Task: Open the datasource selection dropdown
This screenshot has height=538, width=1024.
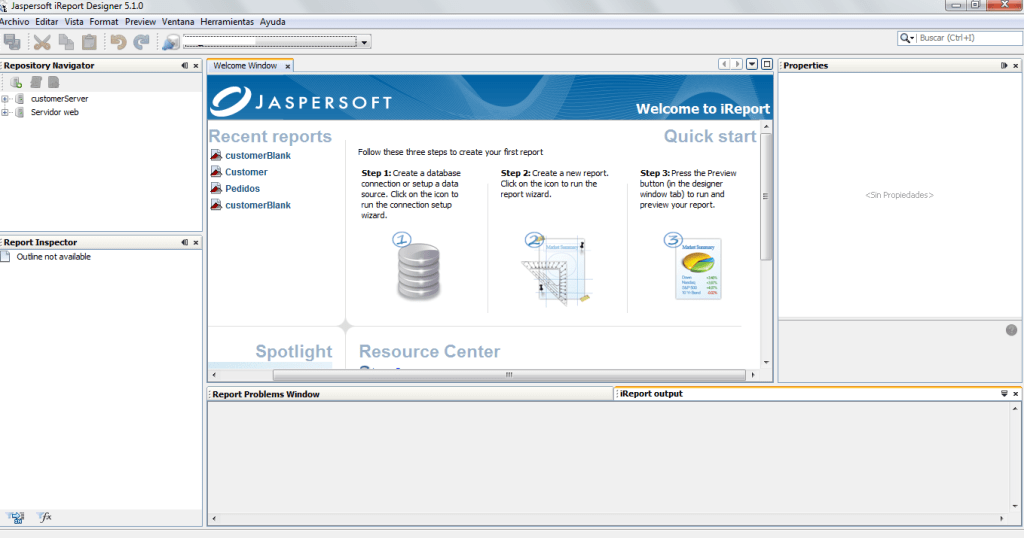Action: pyautogui.click(x=365, y=42)
